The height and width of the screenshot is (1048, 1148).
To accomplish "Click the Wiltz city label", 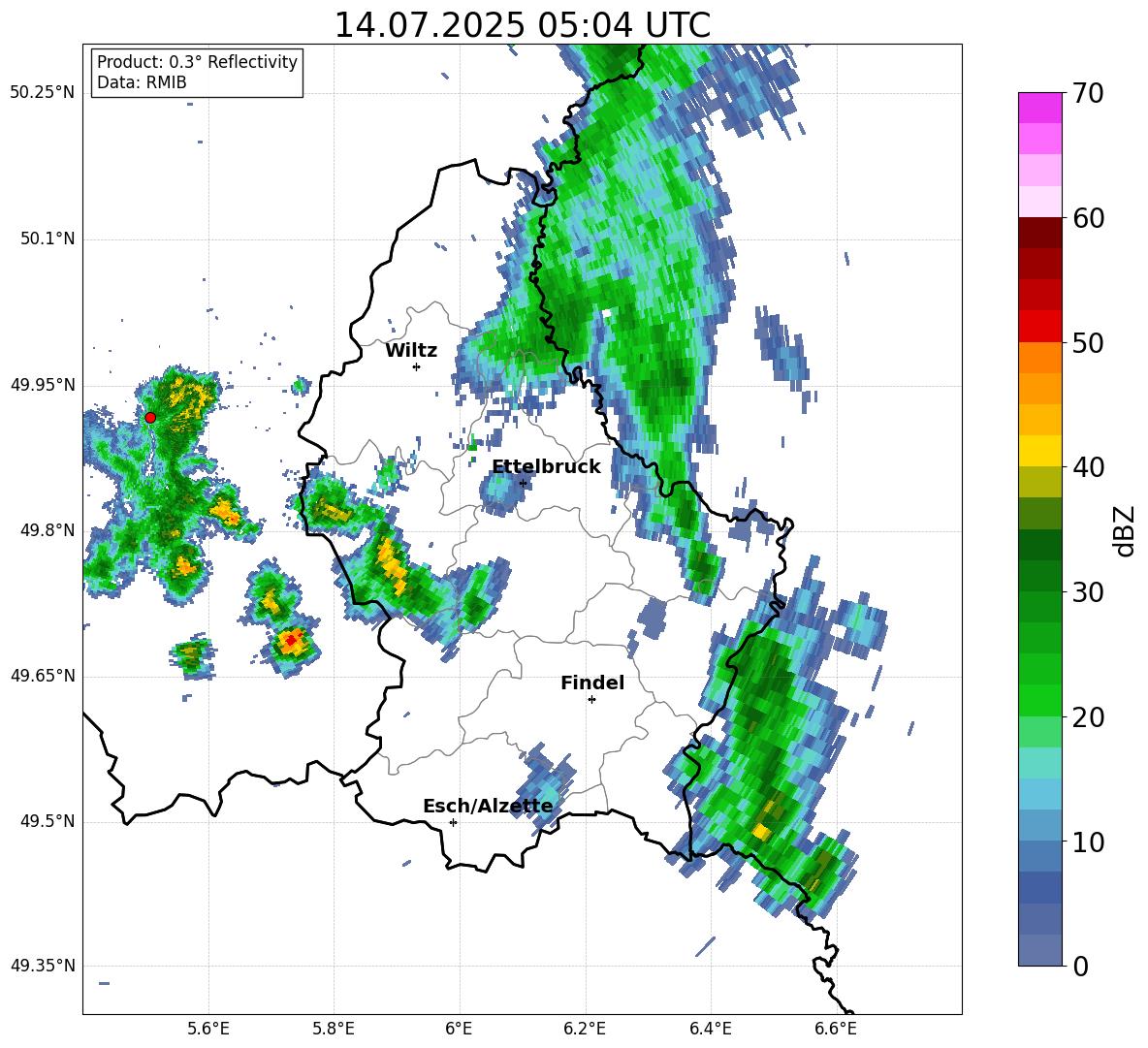I will coord(411,351).
